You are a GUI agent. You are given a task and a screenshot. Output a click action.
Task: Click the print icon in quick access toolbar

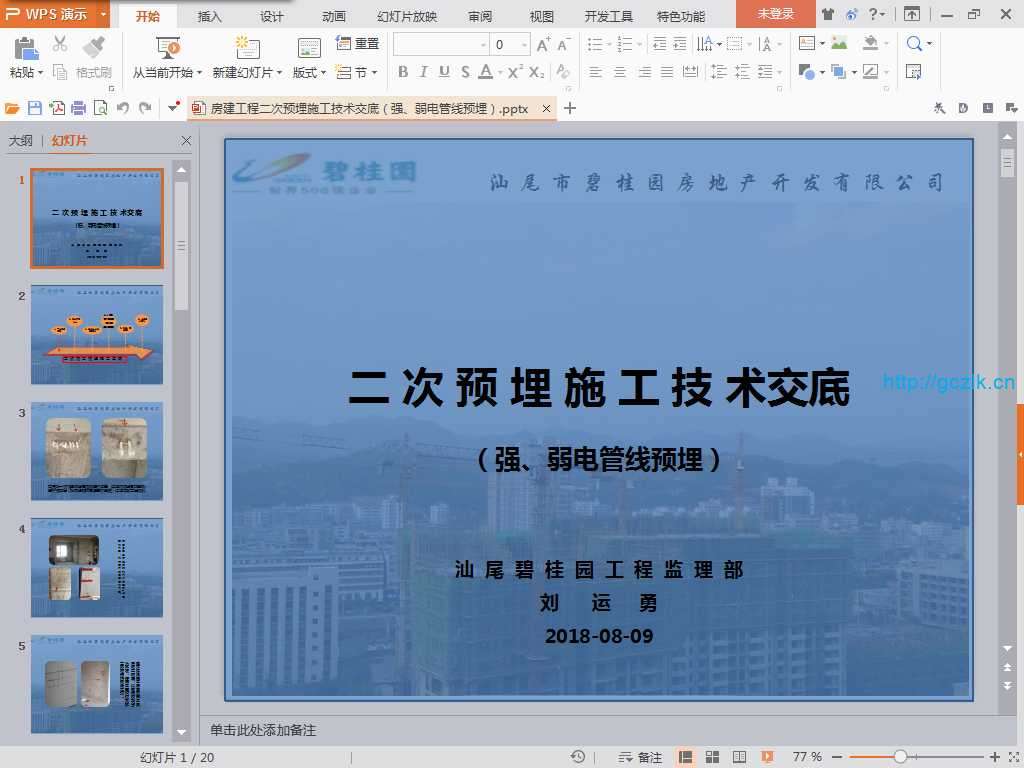tap(79, 108)
